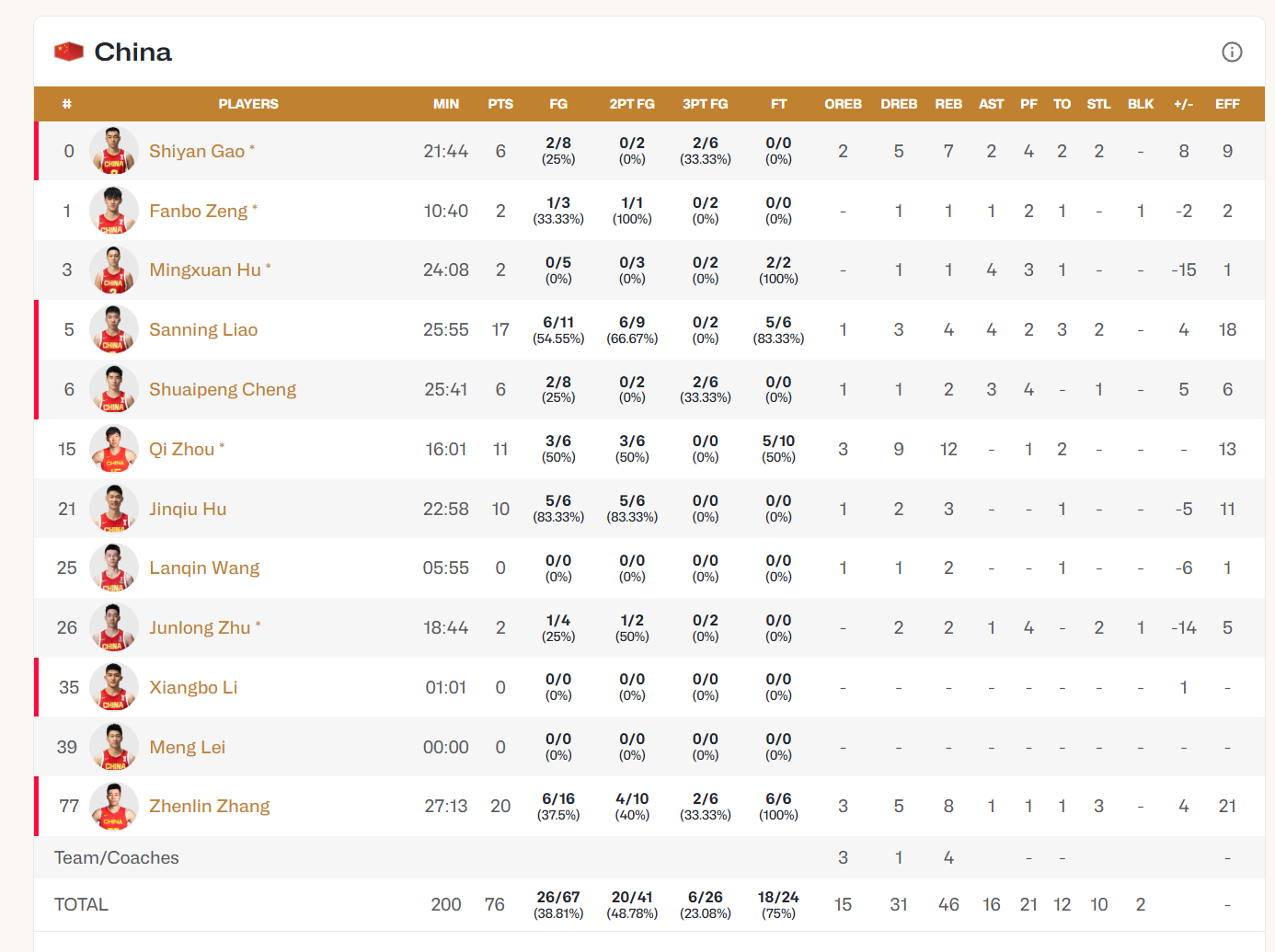Select the Mingxuan Hu name link

click(205, 270)
